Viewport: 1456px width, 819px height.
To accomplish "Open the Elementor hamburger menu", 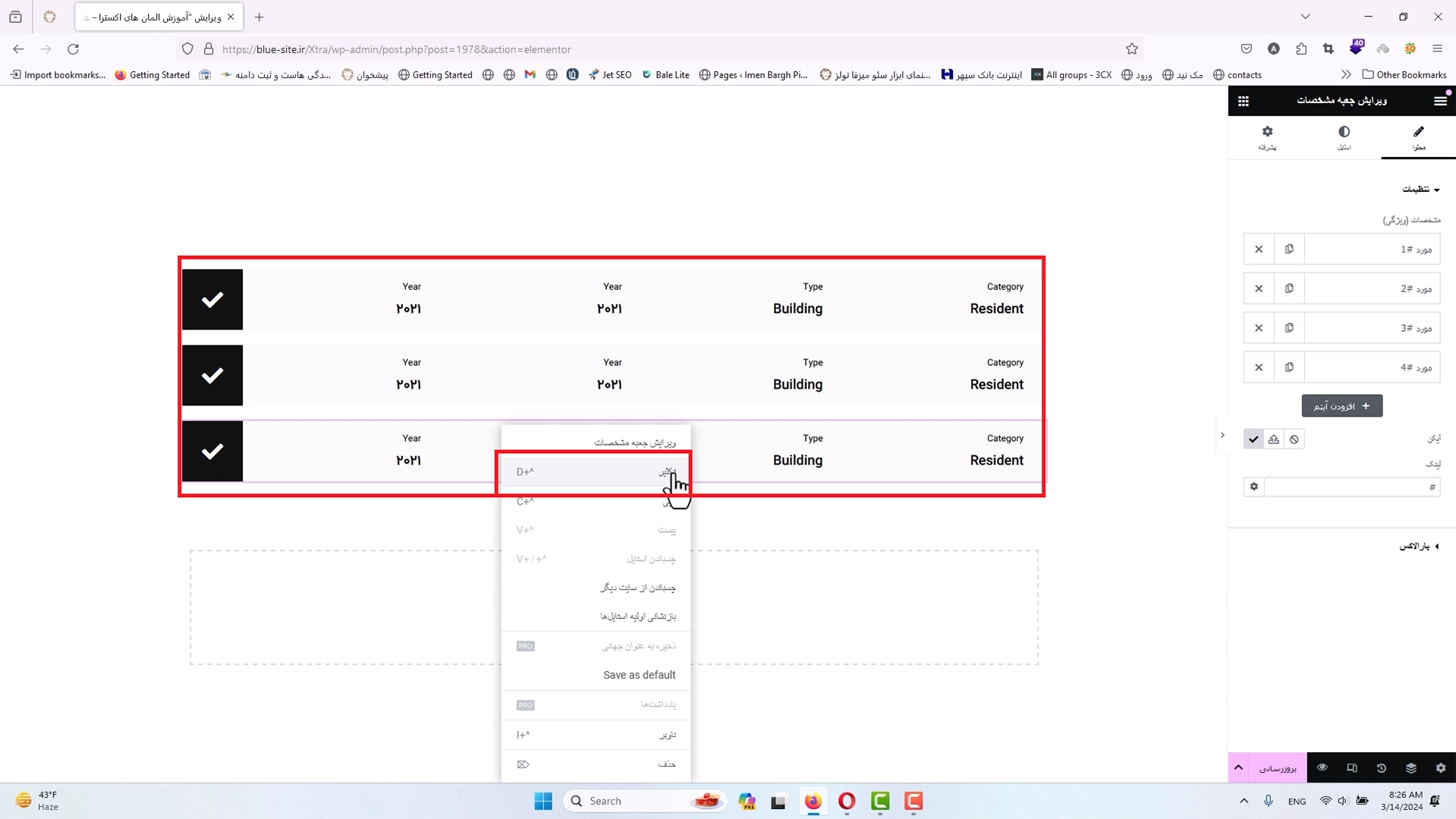I will [1440, 100].
